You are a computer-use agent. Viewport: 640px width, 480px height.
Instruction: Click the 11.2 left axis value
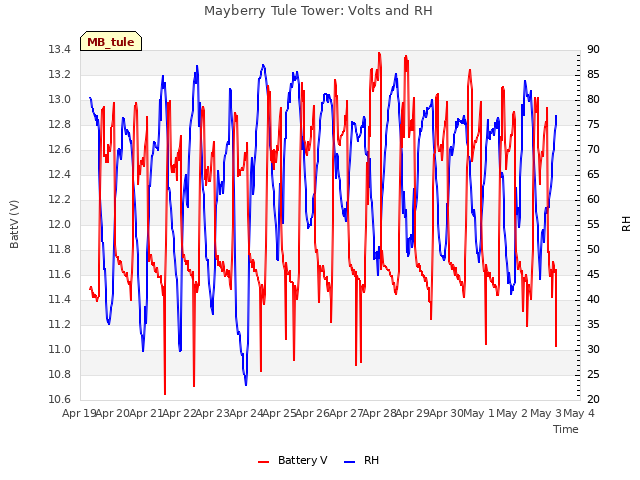(x=60, y=324)
